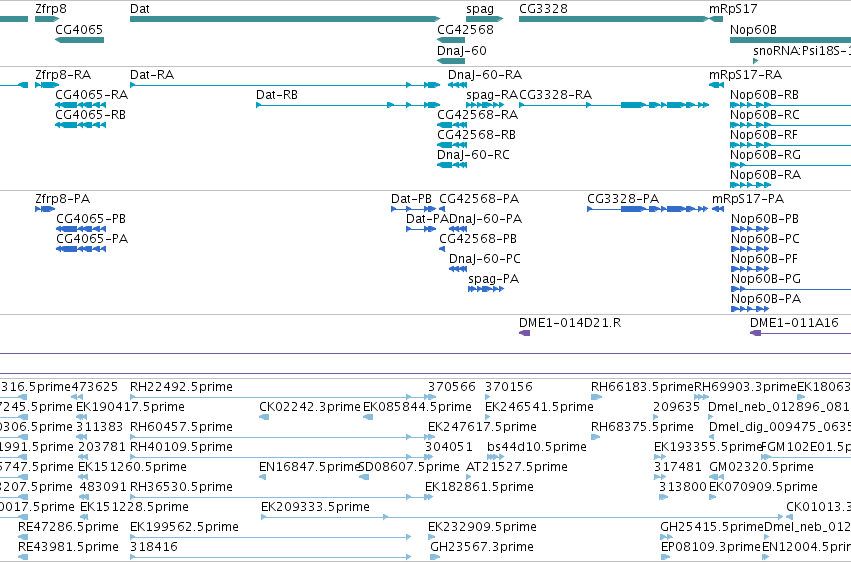
Task: Click the Zfrp8 gene label
Action: [51, 9]
